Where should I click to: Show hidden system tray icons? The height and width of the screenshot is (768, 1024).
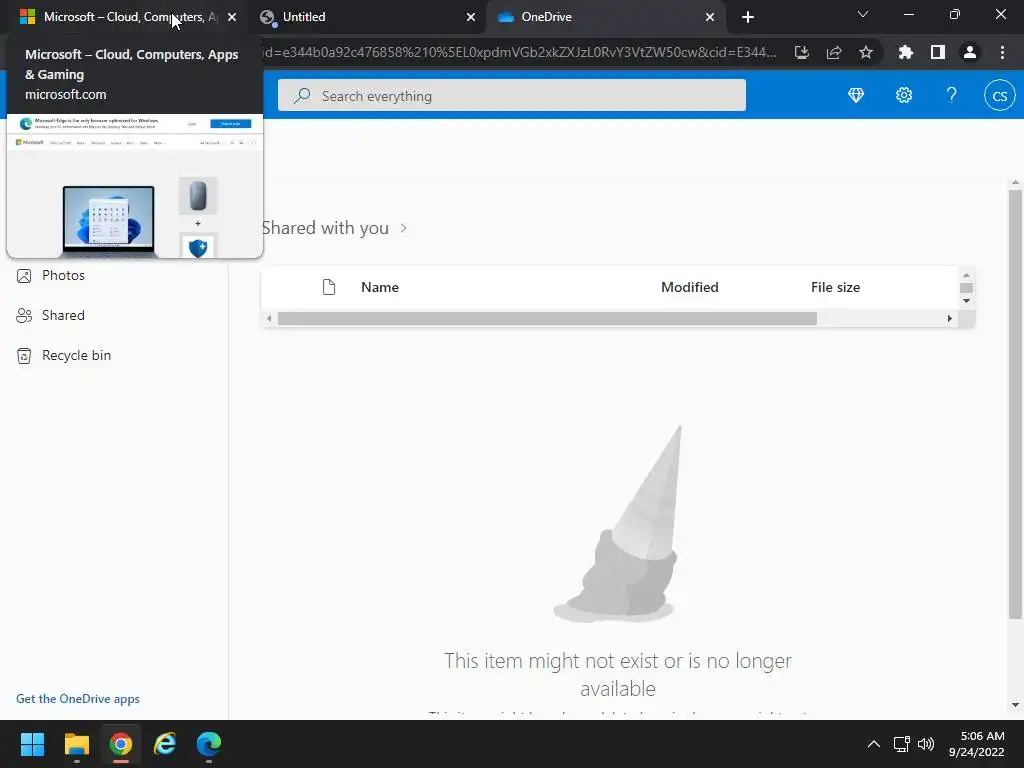[x=873, y=744]
